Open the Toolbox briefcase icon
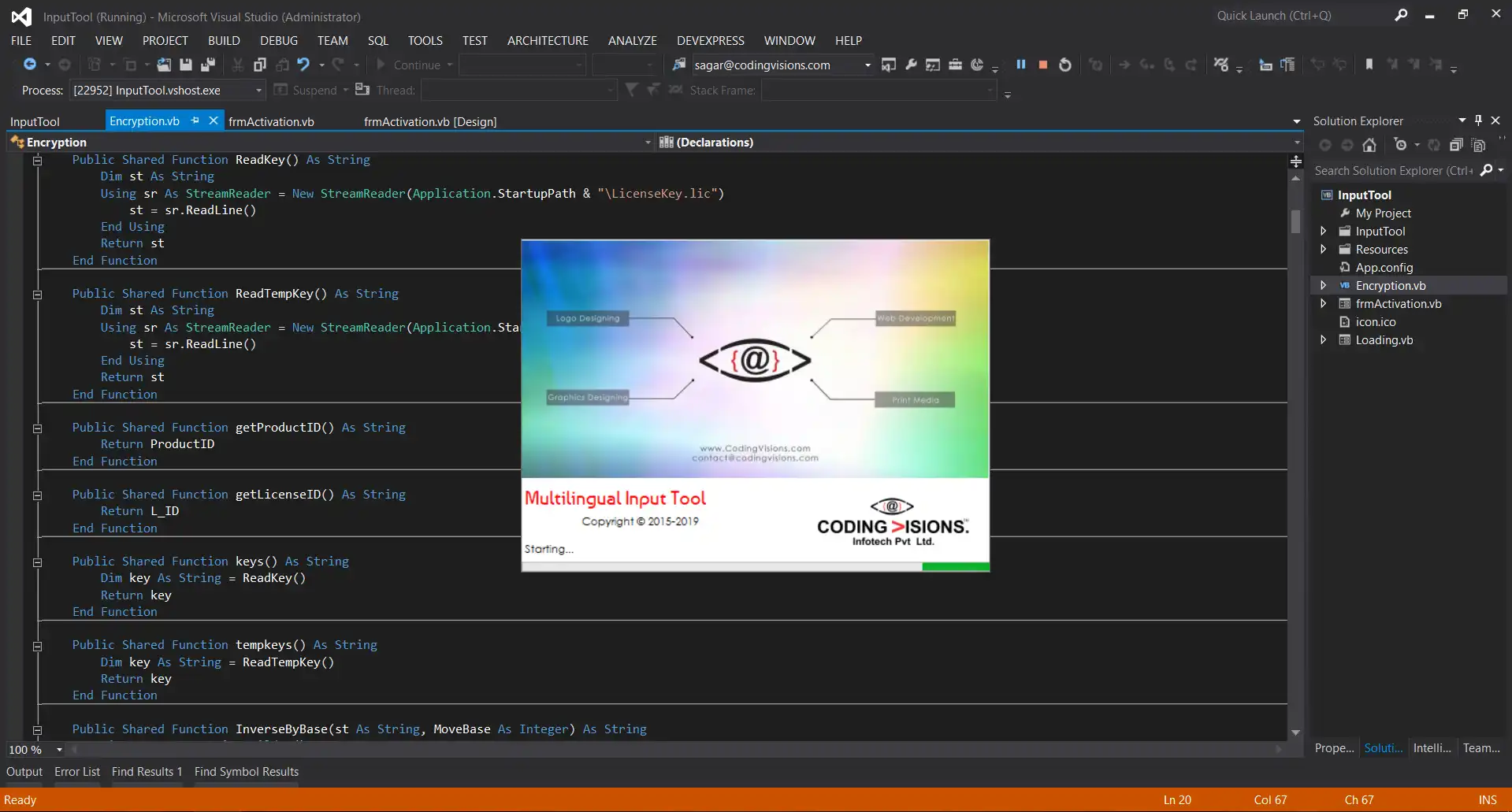1512x812 pixels. pyautogui.click(x=955, y=65)
